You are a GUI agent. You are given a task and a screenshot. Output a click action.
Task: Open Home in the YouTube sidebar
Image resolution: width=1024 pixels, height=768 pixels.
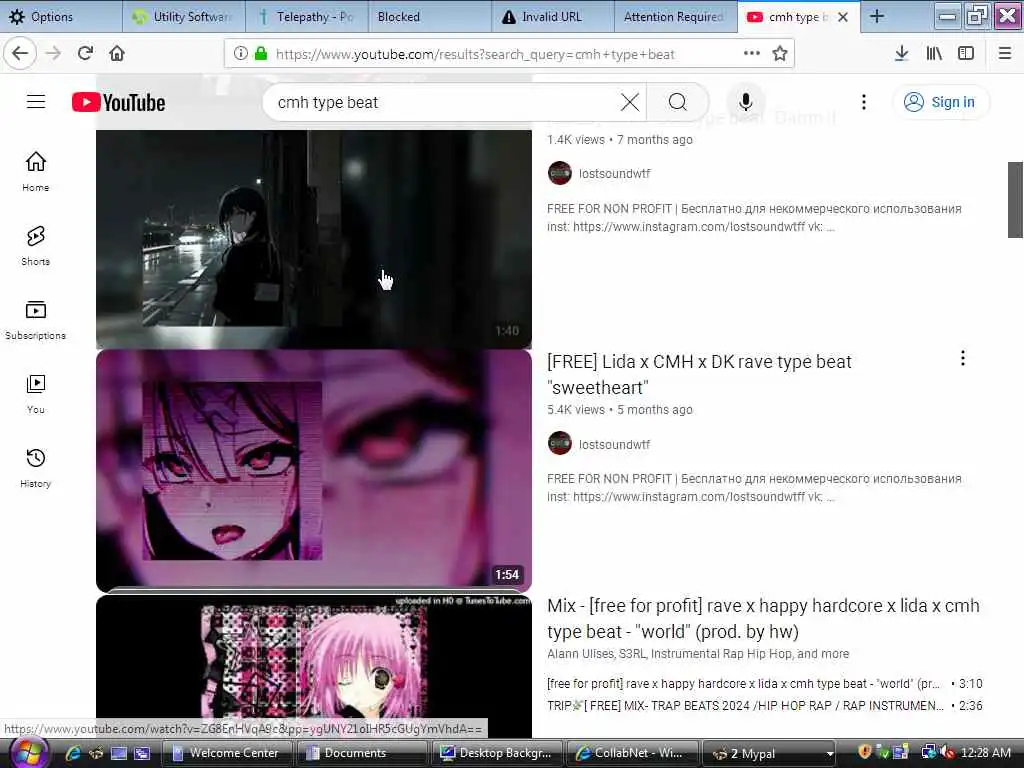click(36, 171)
